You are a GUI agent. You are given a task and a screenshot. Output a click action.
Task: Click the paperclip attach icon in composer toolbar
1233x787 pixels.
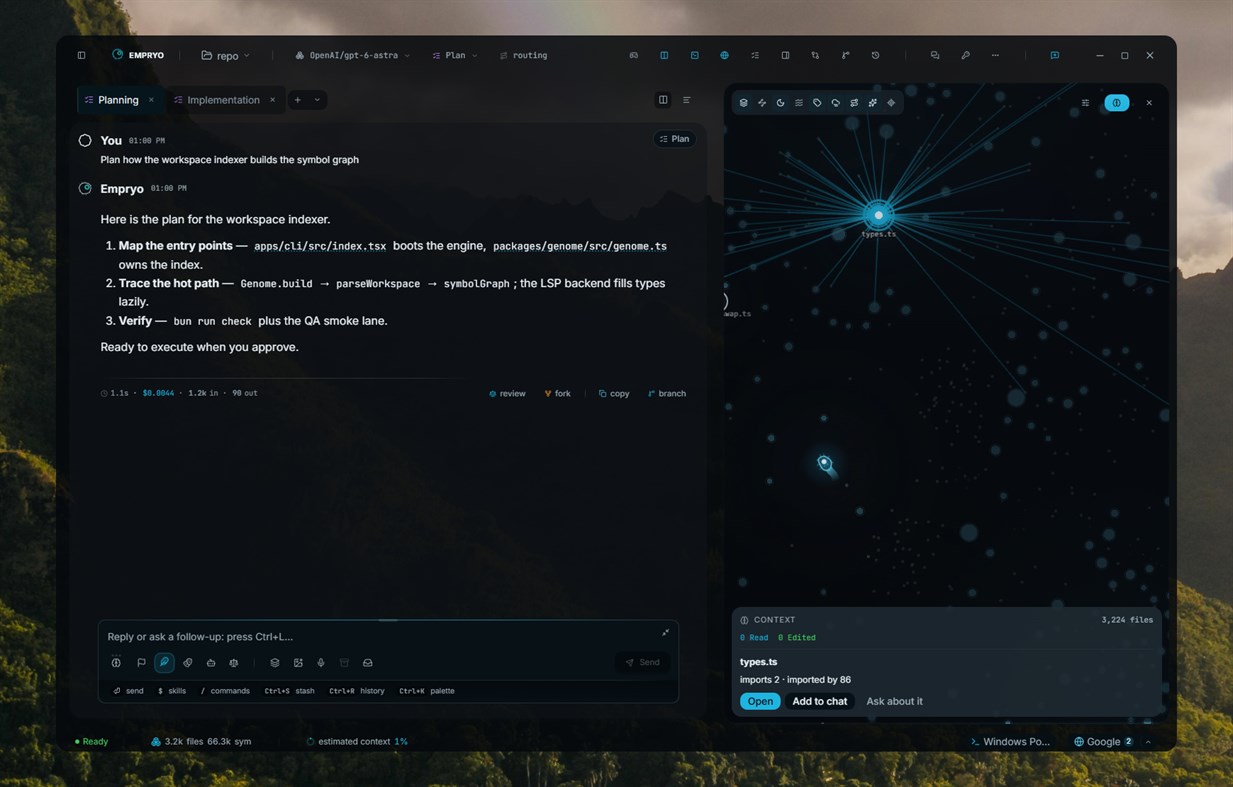[187, 663]
